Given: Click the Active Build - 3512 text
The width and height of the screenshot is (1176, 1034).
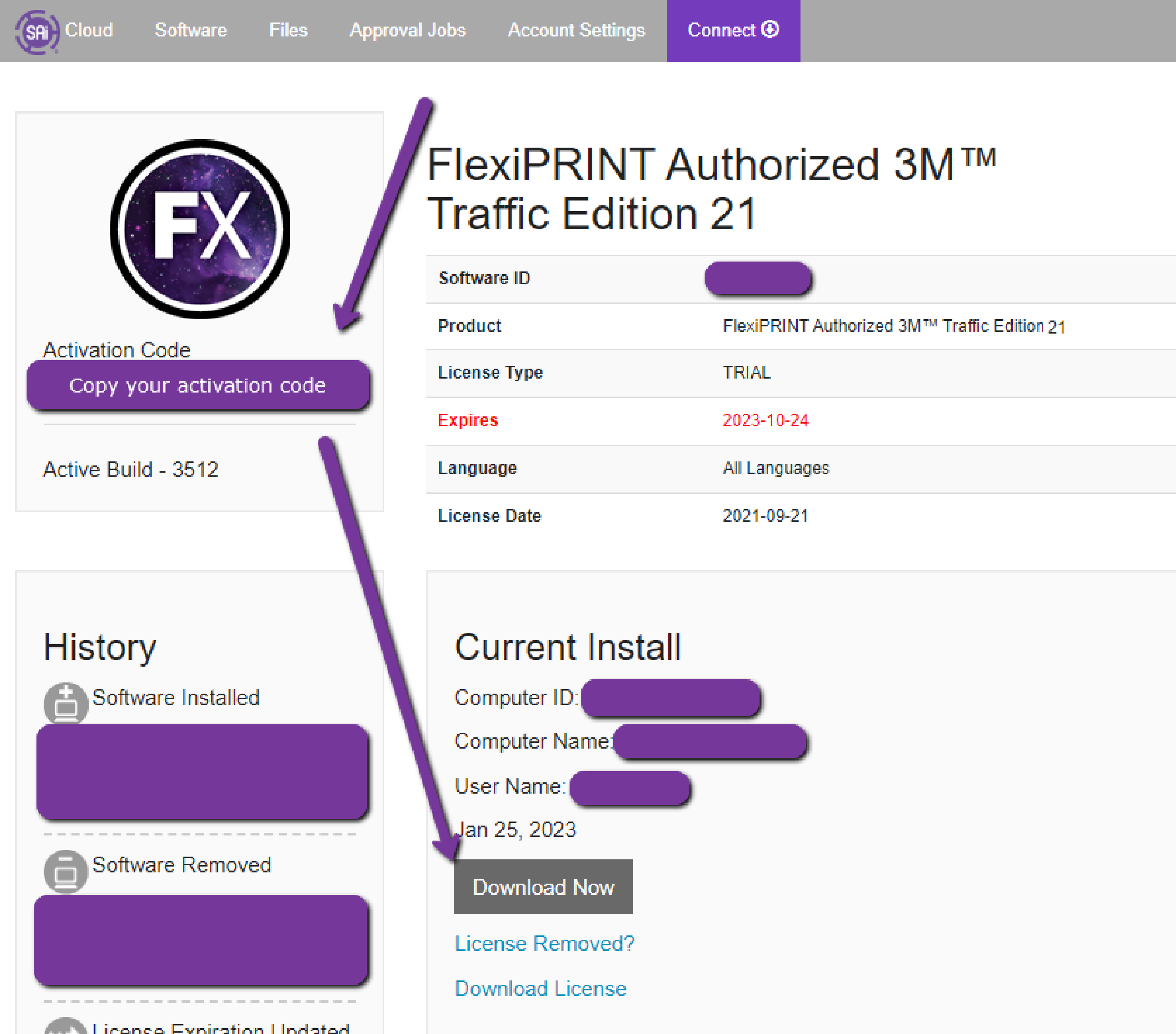Looking at the screenshot, I should pyautogui.click(x=131, y=470).
